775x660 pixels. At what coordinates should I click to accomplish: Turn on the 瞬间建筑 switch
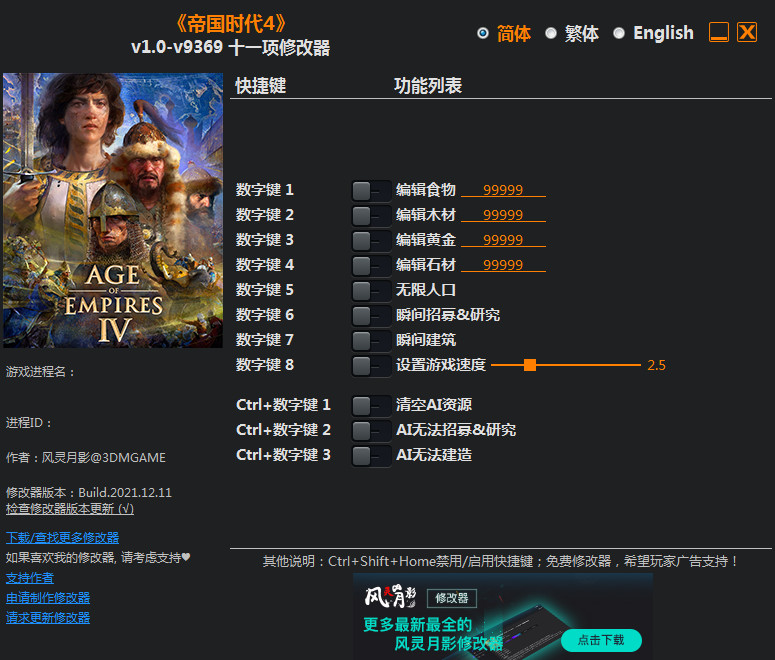pyautogui.click(x=371, y=341)
